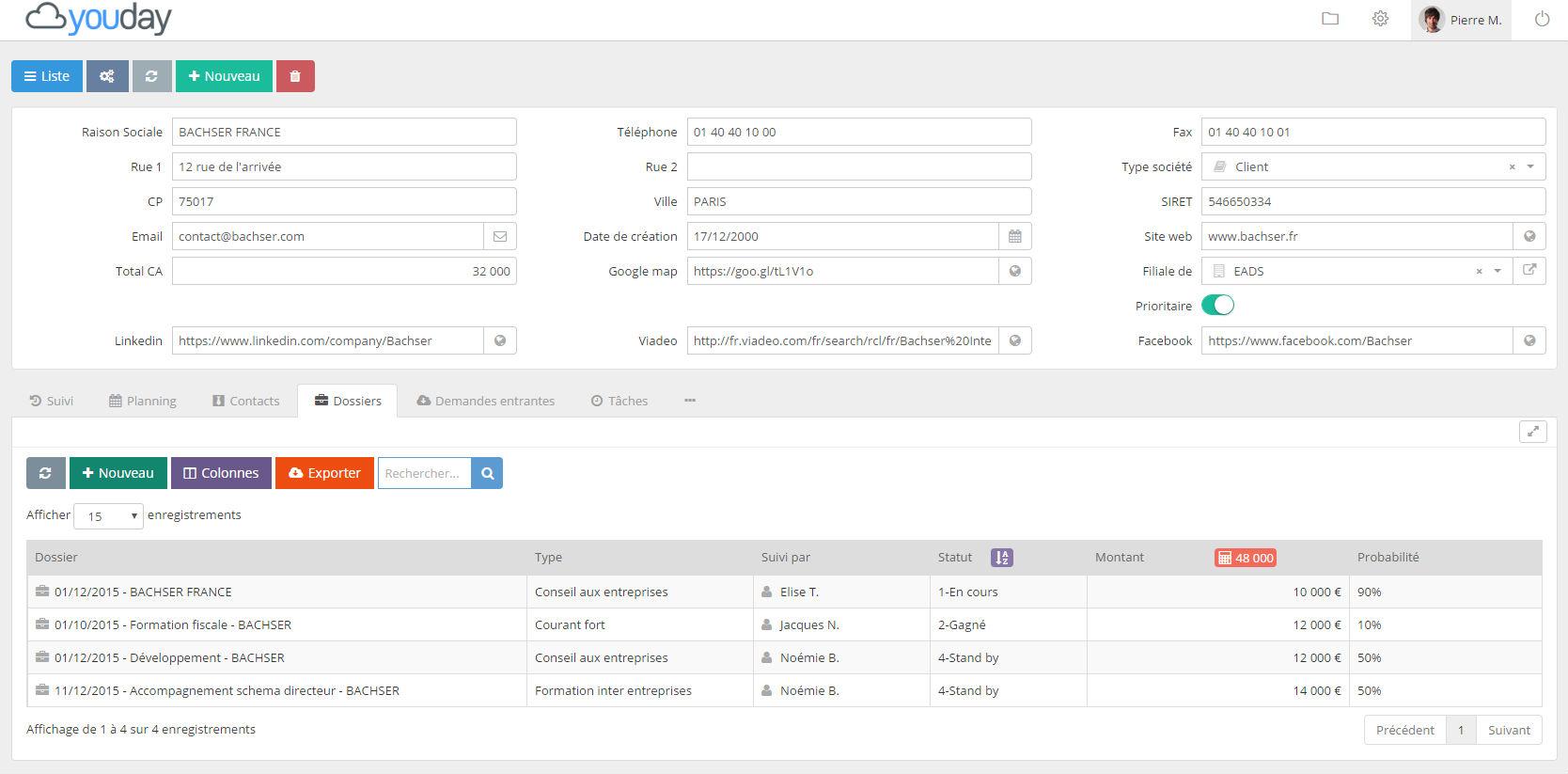Click the top green Nouveau button
The image size is (1568, 774).
tap(224, 76)
